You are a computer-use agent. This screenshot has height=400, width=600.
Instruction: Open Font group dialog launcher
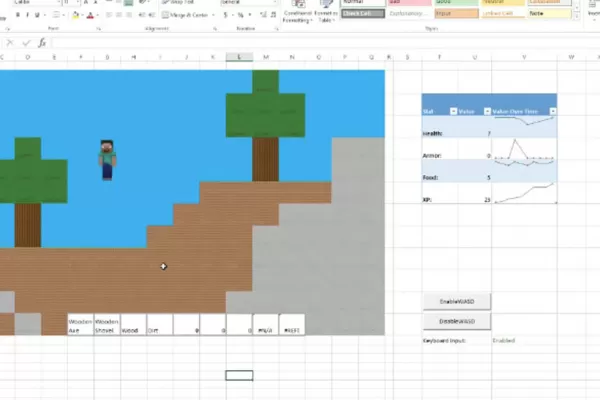pos(98,29)
